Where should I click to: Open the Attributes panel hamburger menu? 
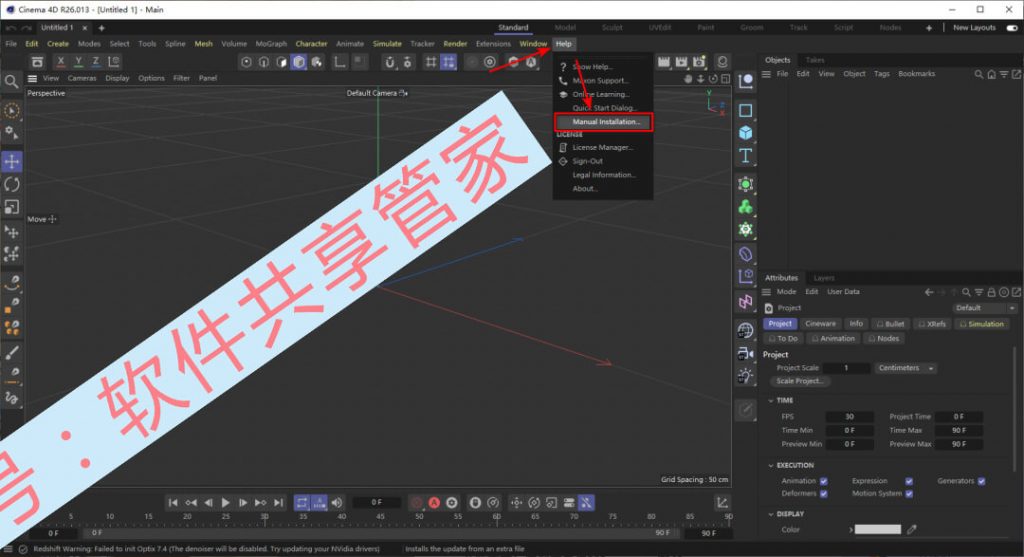[x=767, y=292]
